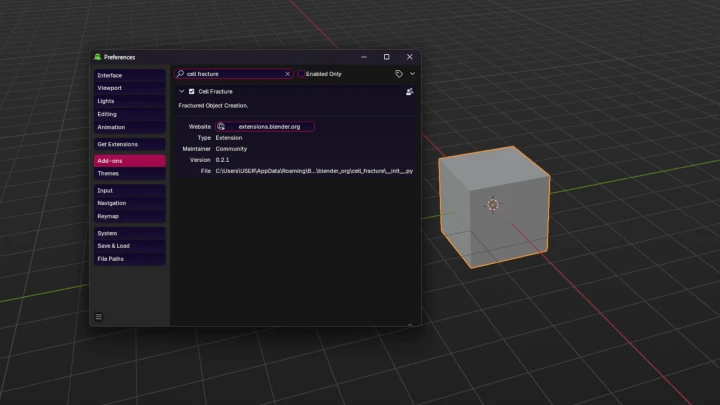This screenshot has width=720, height=405.
Task: Open the Input preferences section
Action: tap(129, 190)
